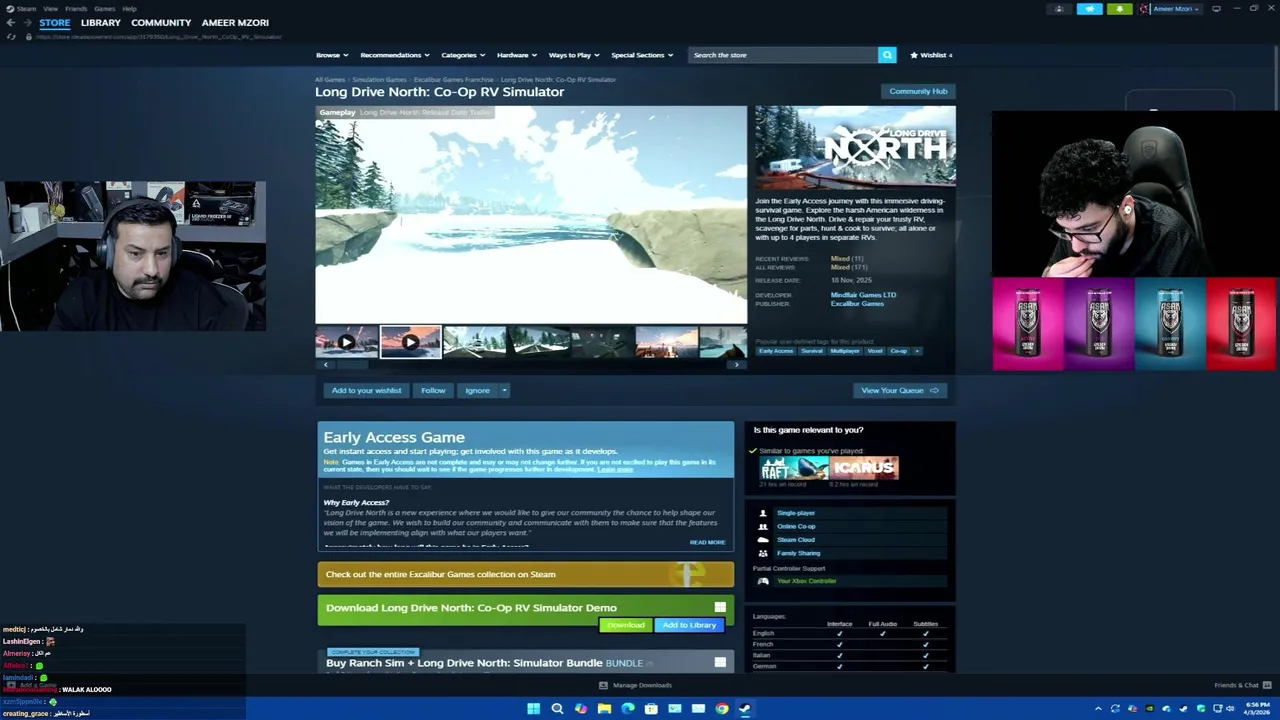The height and width of the screenshot is (720, 1280).
Task: Open the Windows Start menu
Action: point(534,709)
